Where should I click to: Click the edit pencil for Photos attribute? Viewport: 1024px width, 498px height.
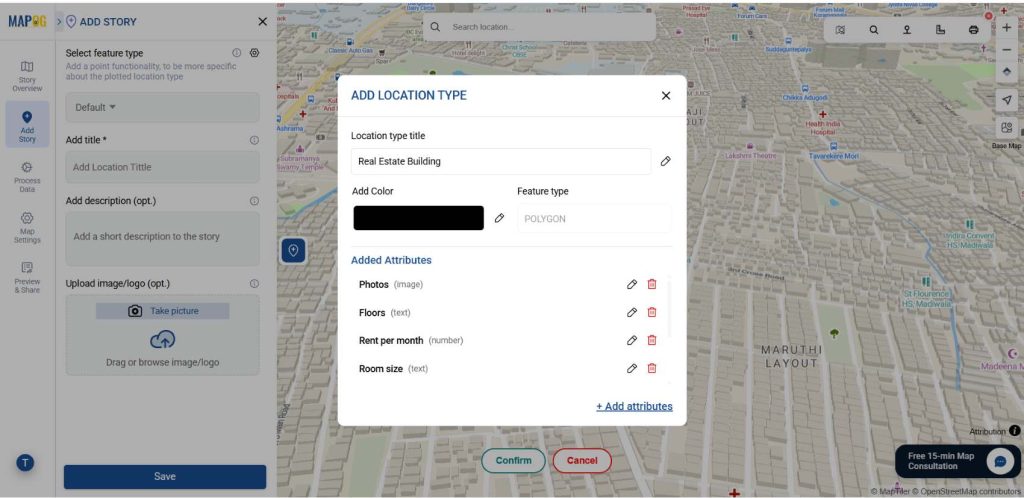point(632,285)
